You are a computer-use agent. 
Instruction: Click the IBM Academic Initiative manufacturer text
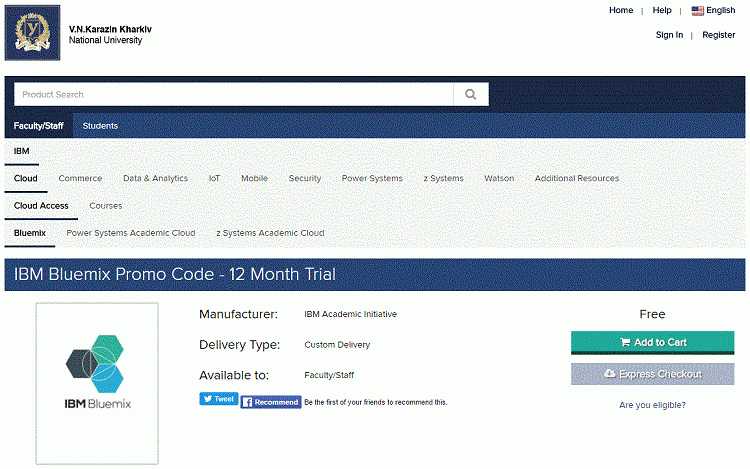tap(351, 314)
